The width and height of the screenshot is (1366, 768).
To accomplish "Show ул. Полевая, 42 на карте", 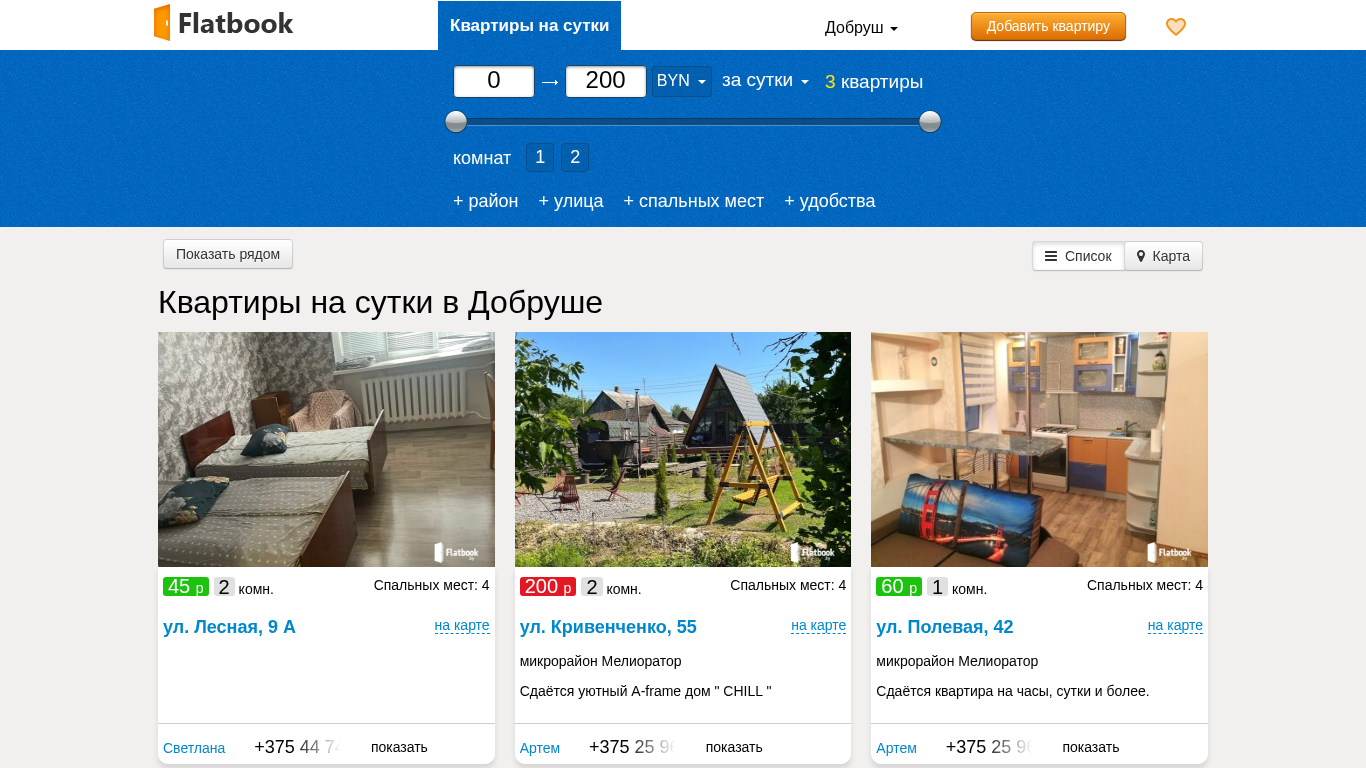I will click(x=1175, y=625).
